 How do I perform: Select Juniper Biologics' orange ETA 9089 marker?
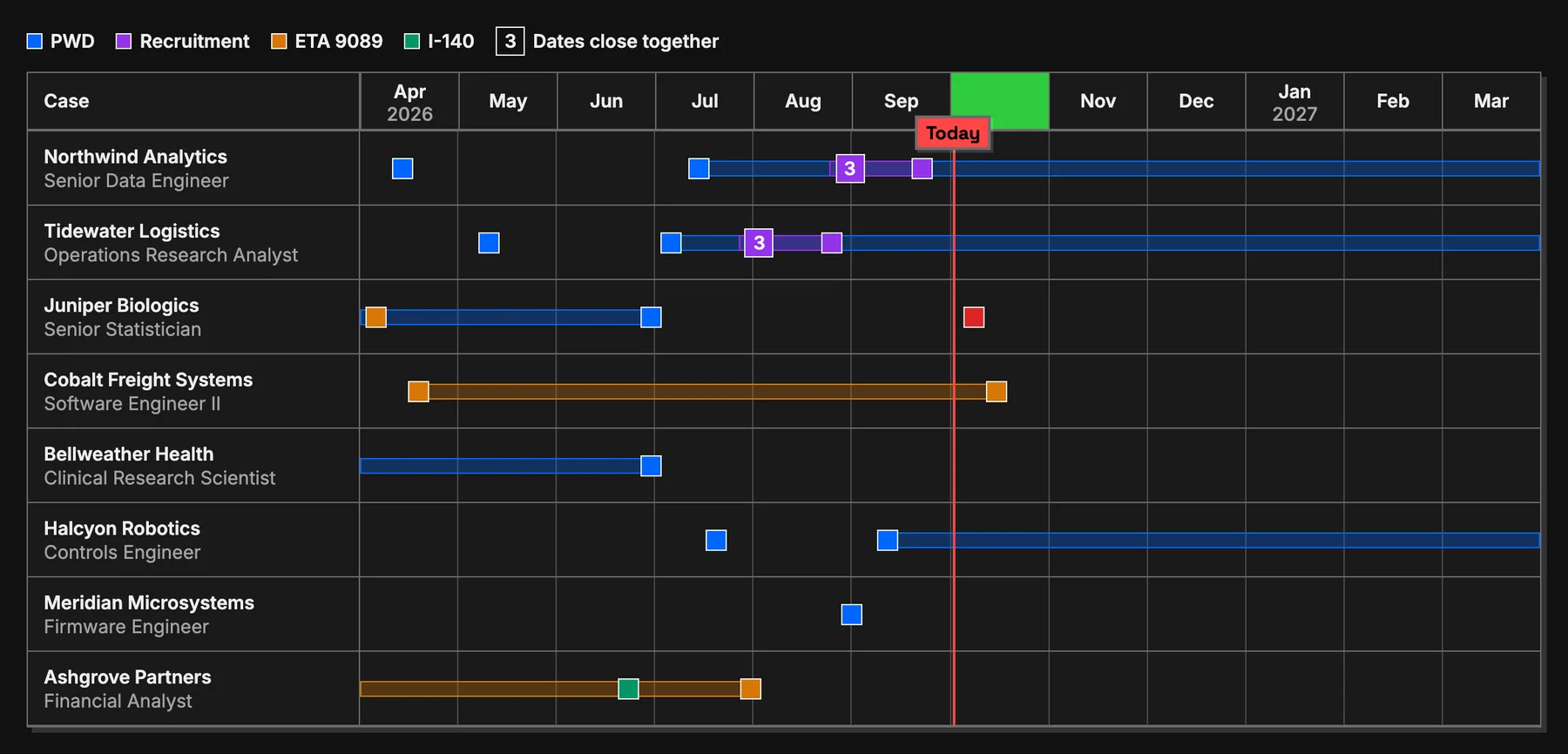tap(375, 317)
